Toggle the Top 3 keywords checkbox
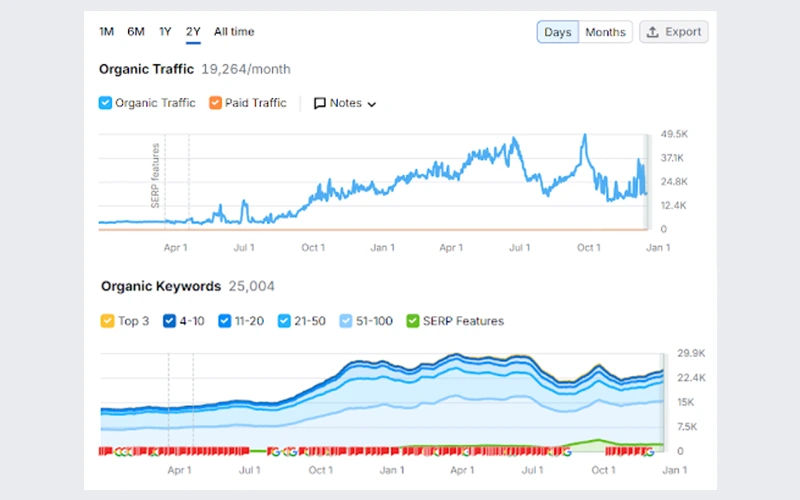The width and height of the screenshot is (800, 500). click(107, 321)
